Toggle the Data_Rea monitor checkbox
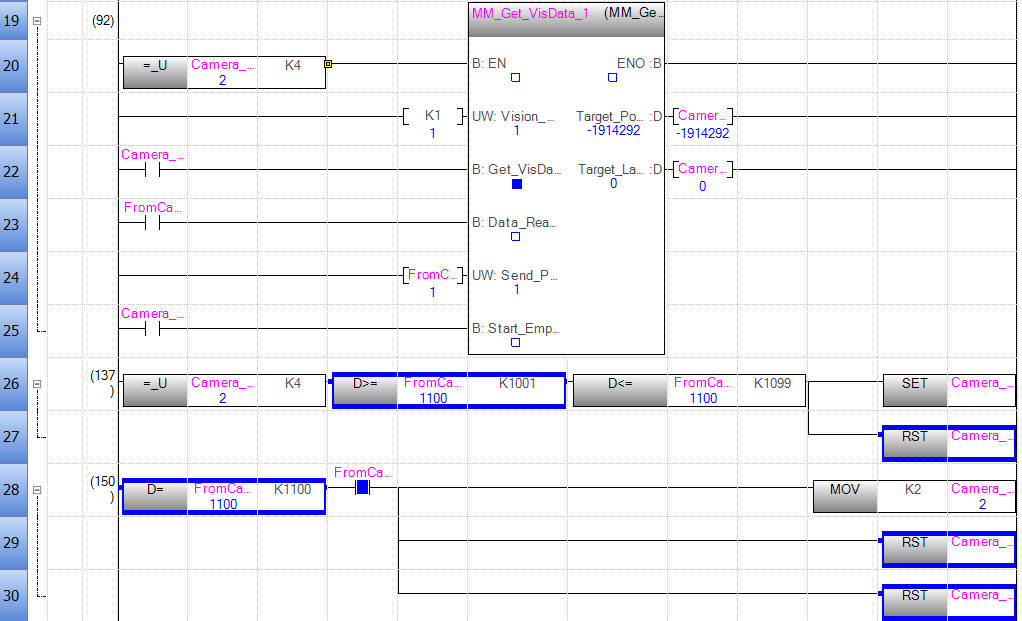Screen dimensions: 1022x621 coord(516,236)
